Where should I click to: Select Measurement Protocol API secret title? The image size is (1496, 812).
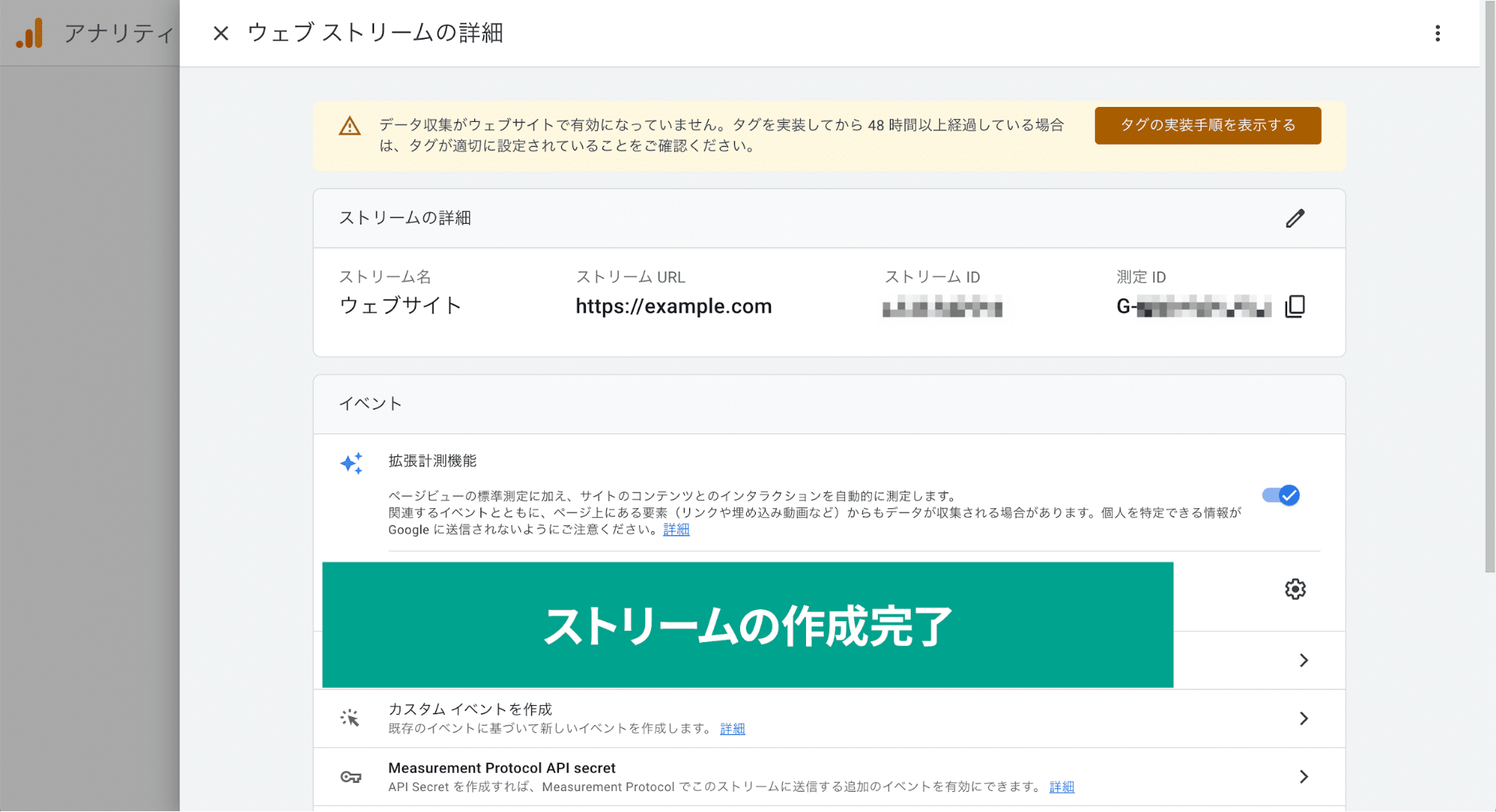(x=501, y=768)
